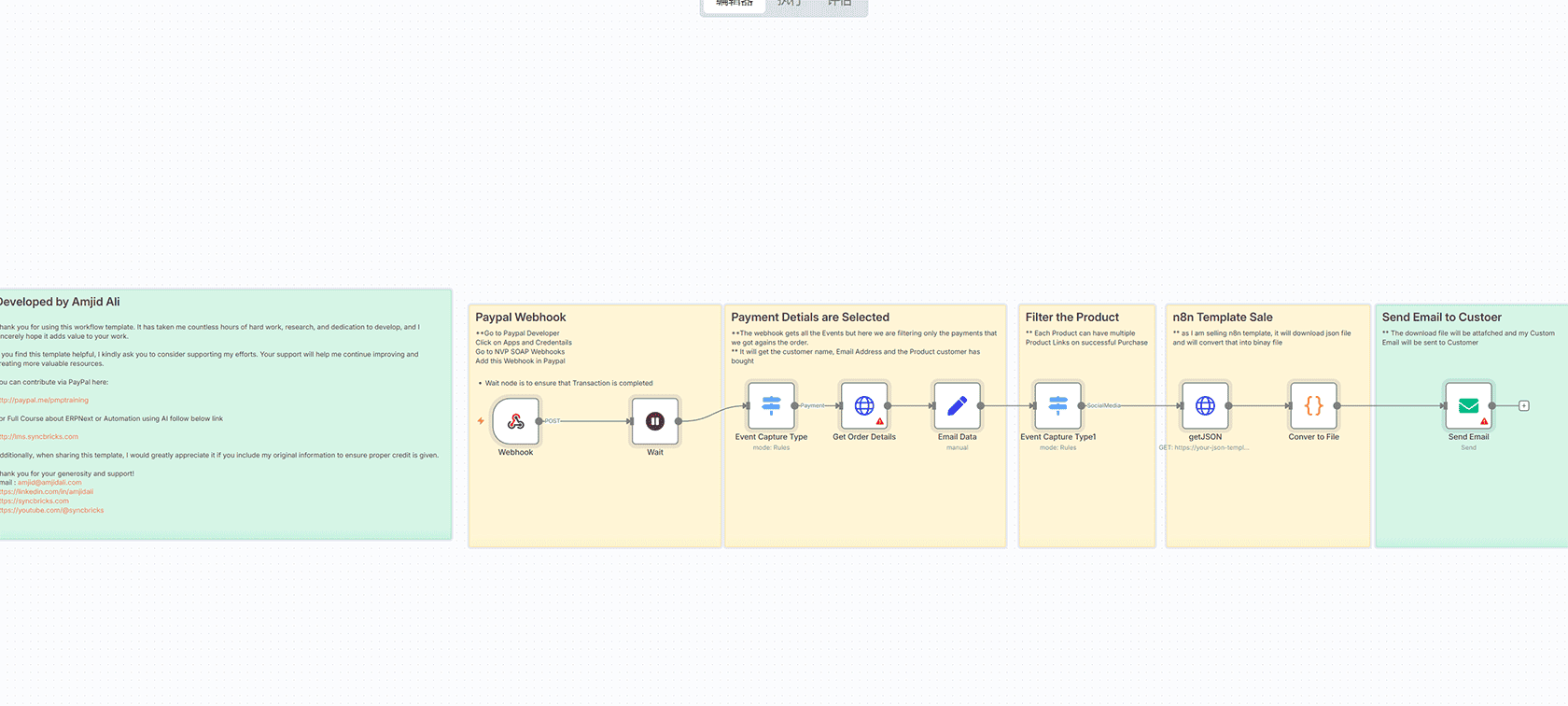Select the Get Order Details globe node
The width and height of the screenshot is (1568, 706).
(863, 405)
